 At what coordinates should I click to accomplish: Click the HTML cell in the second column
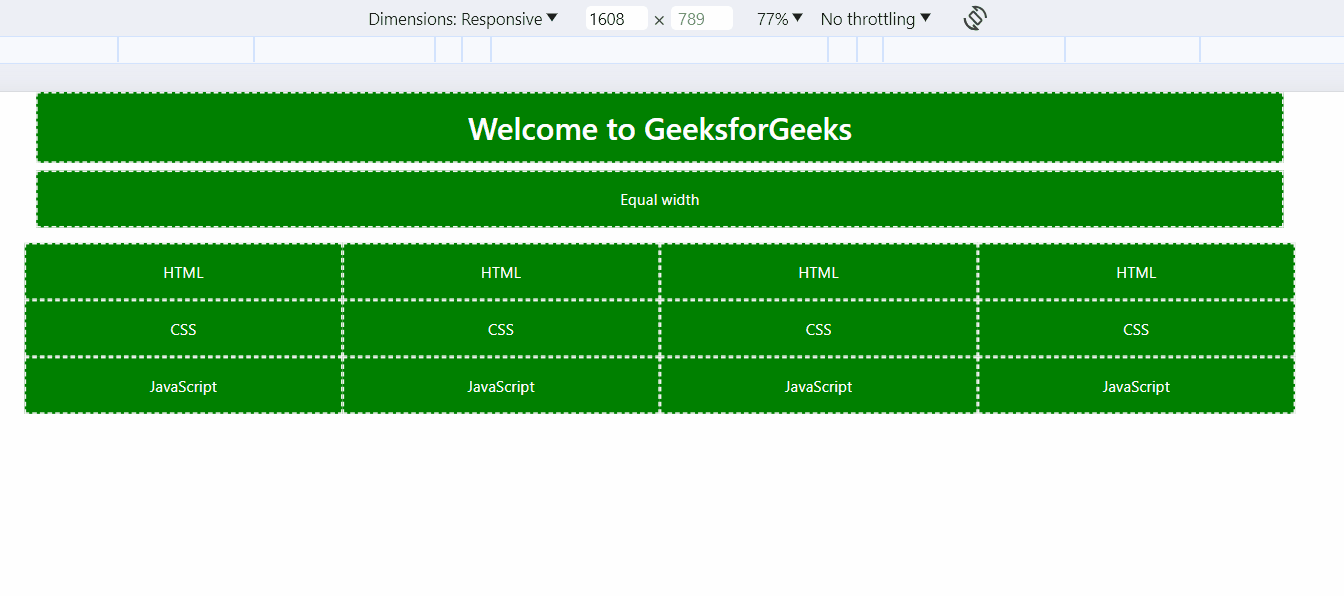tap(501, 272)
